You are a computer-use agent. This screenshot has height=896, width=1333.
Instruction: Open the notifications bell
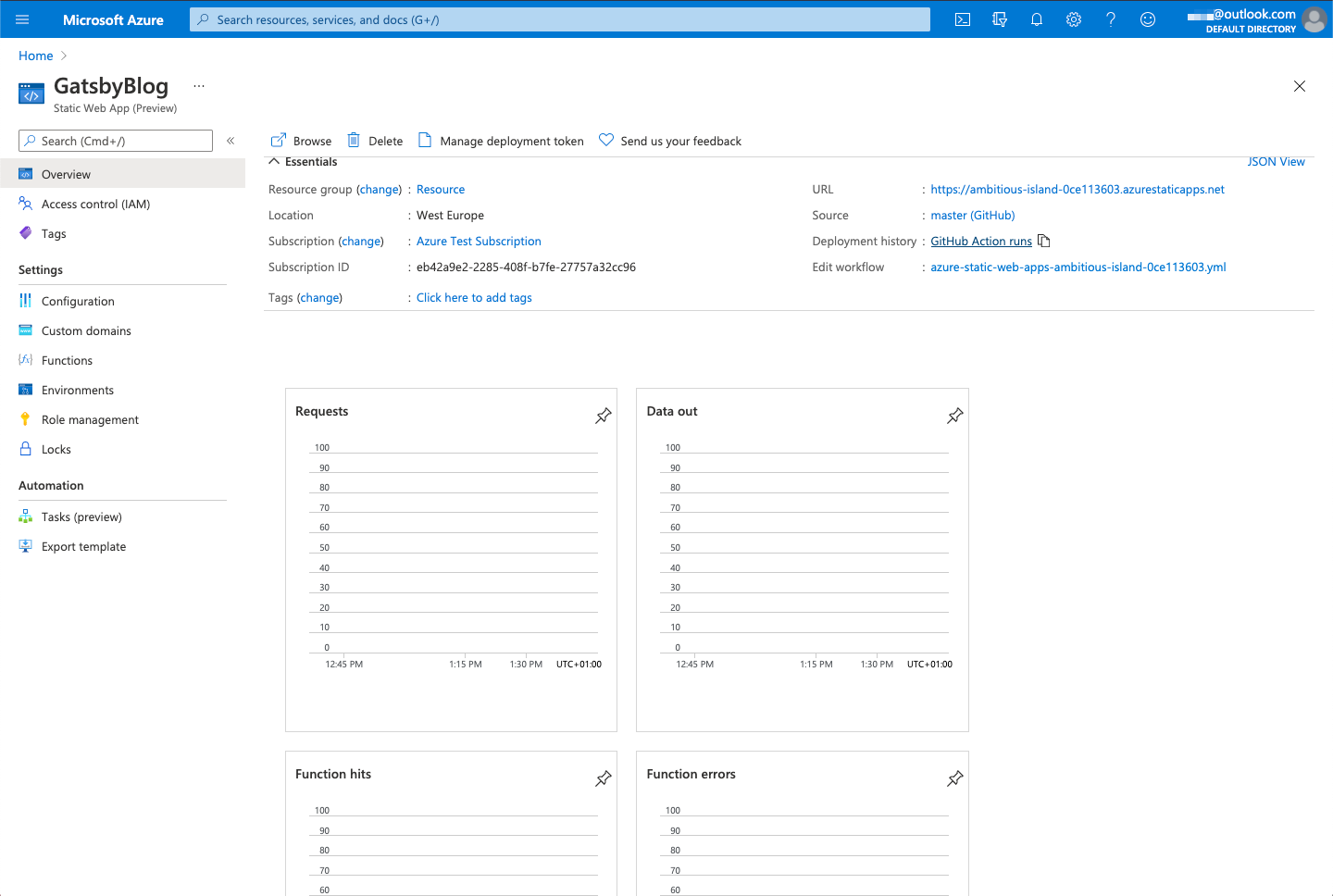point(1037,19)
